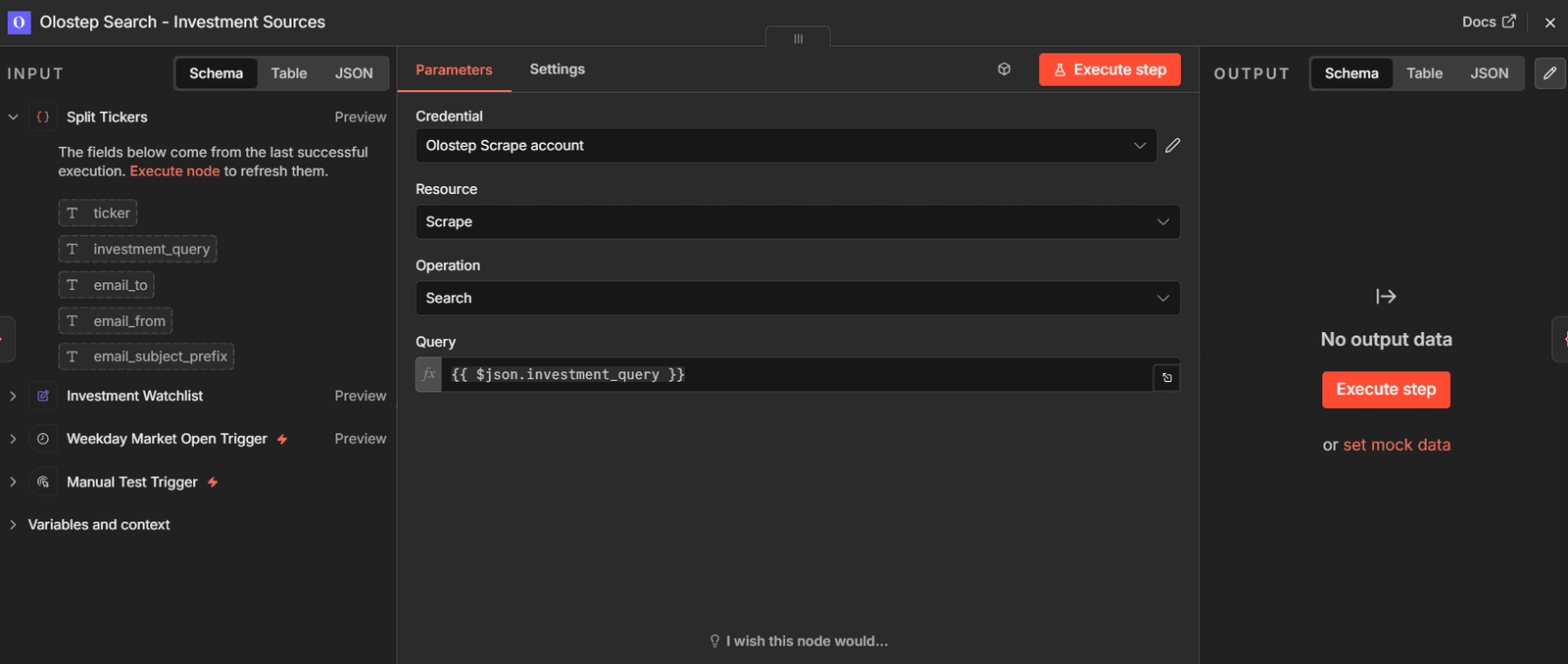Click Preview for Split Tickers
This screenshot has height=664, width=1568.
361,118
